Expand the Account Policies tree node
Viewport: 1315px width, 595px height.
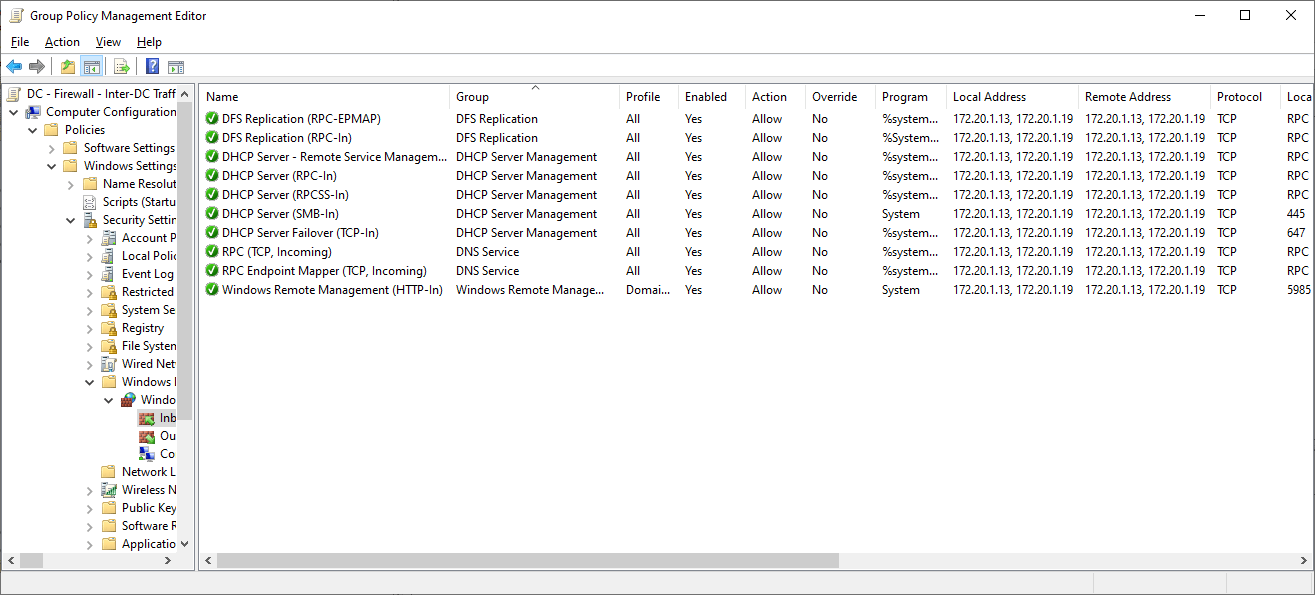point(89,237)
